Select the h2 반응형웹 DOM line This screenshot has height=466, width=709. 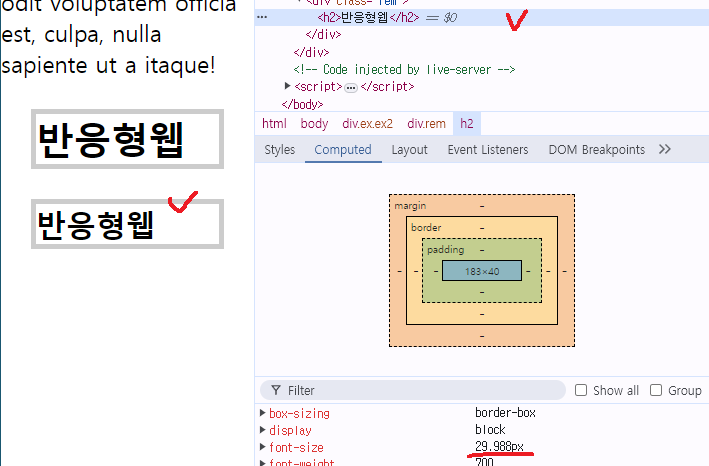[482, 18]
